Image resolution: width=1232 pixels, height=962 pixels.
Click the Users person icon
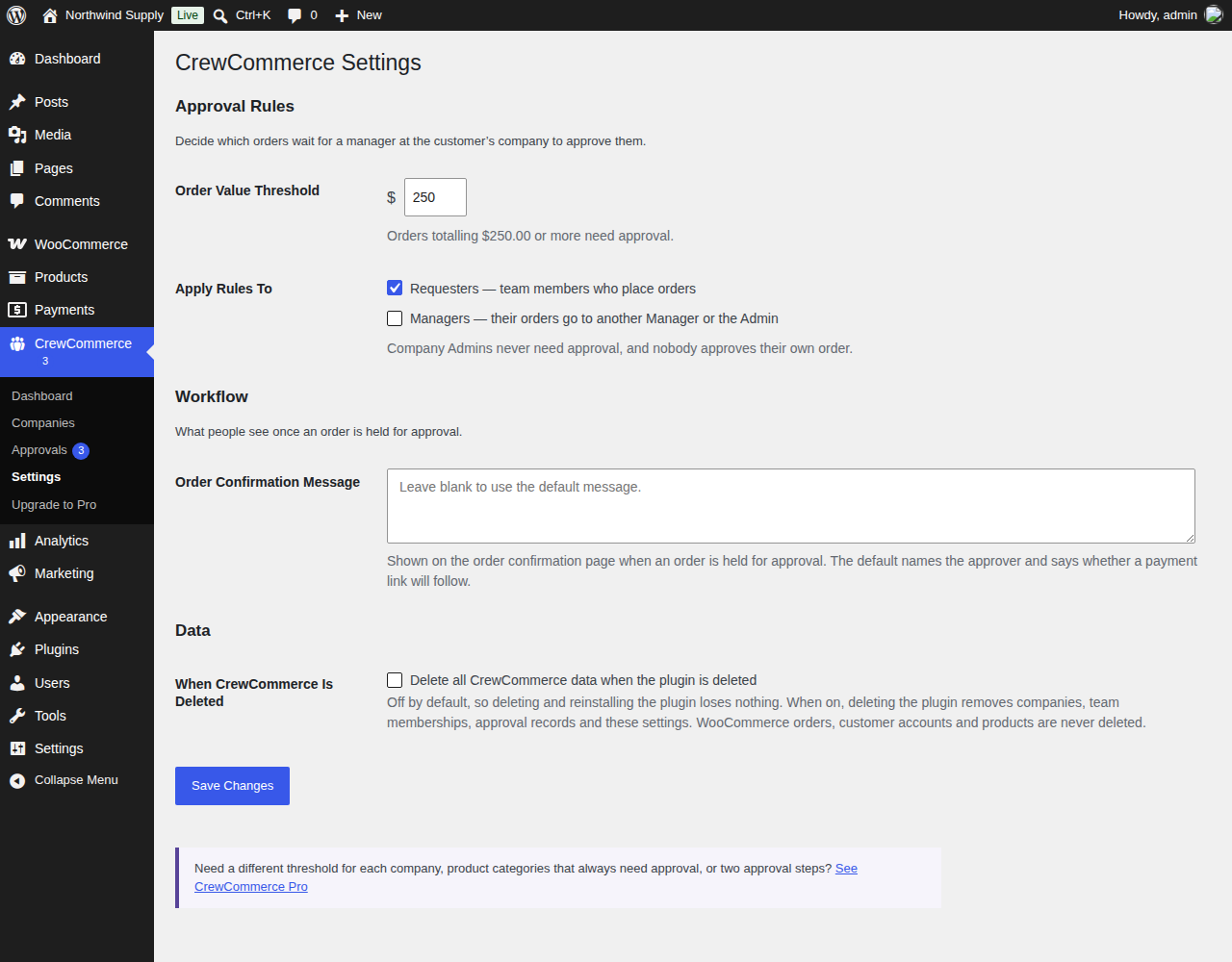[17, 683]
